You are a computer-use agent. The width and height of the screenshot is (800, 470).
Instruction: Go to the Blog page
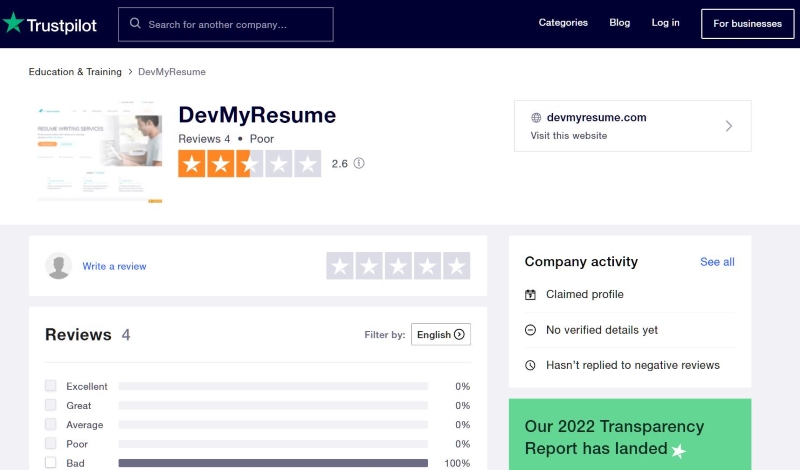point(619,22)
